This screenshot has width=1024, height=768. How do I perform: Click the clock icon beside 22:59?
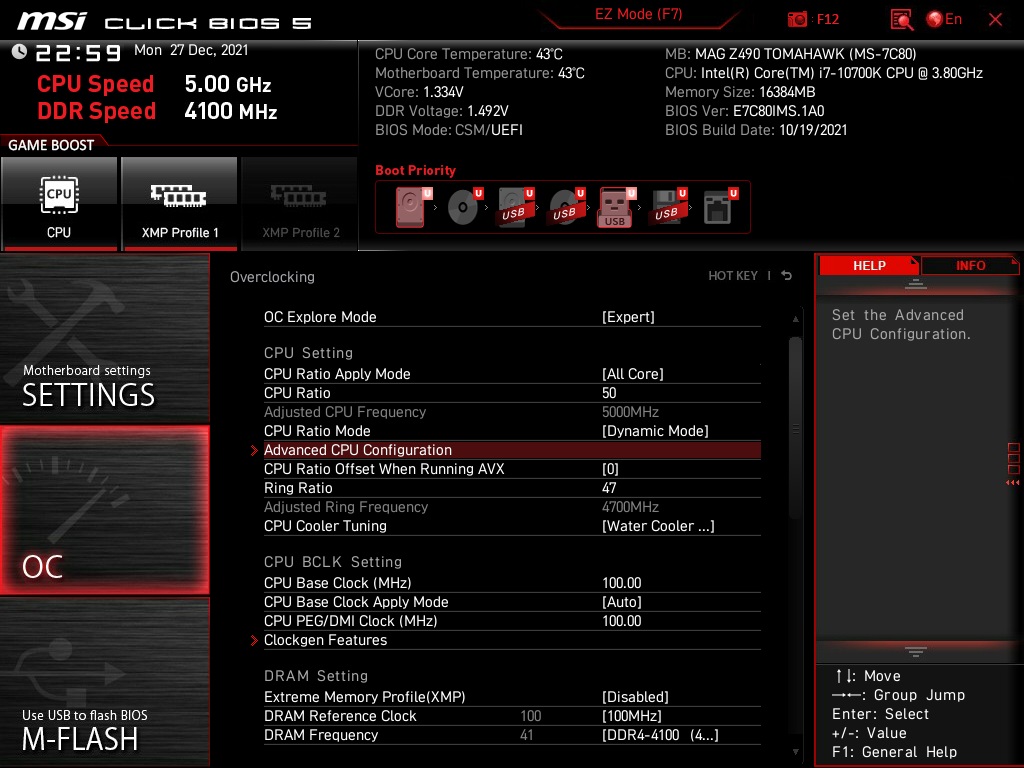[x=20, y=51]
